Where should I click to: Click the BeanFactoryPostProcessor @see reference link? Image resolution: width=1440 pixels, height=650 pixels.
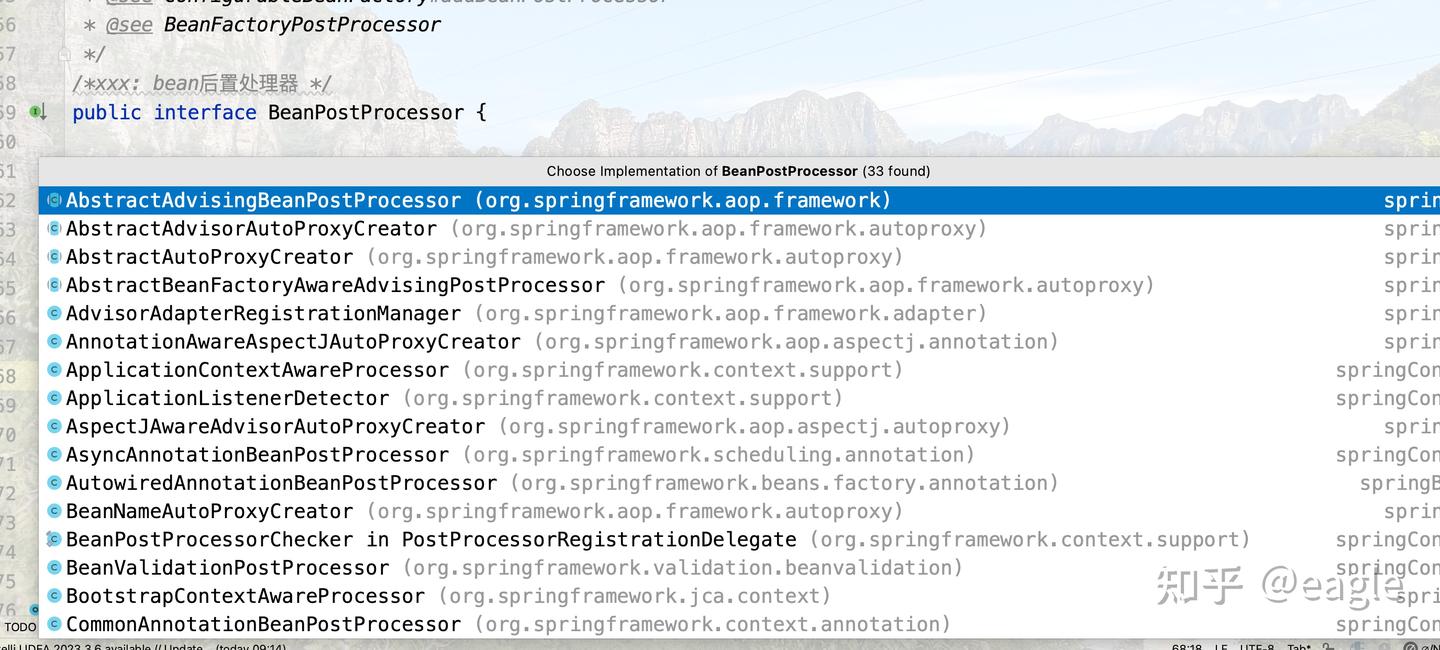[x=302, y=24]
